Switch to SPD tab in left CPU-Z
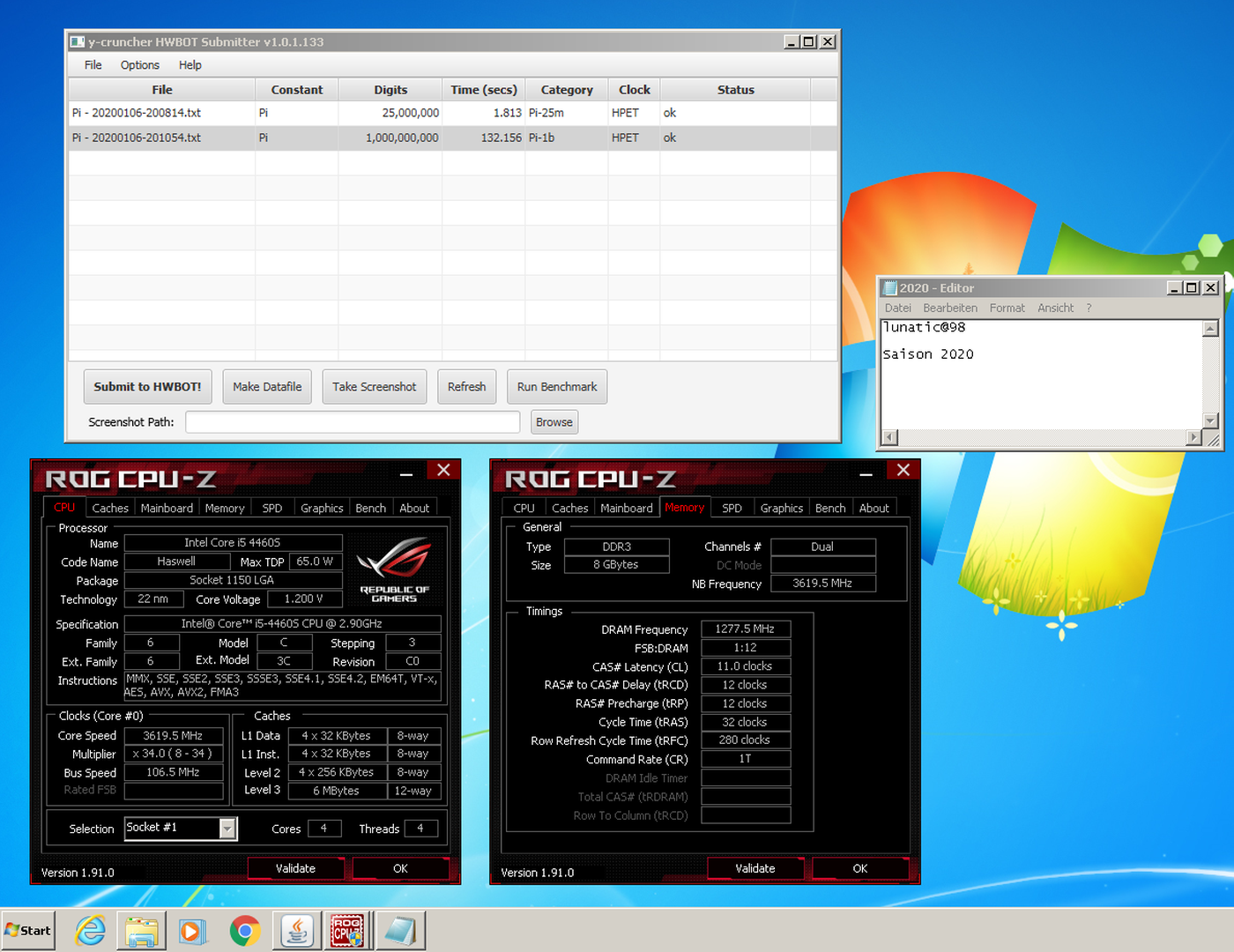The height and width of the screenshot is (952, 1234). point(272,509)
